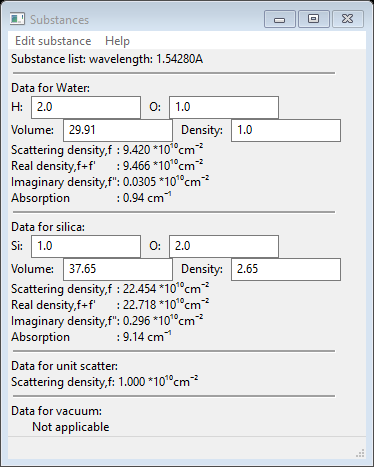Screen dimensions: 374x467
Task: Click the Water H atom count field
Action: [86, 107]
